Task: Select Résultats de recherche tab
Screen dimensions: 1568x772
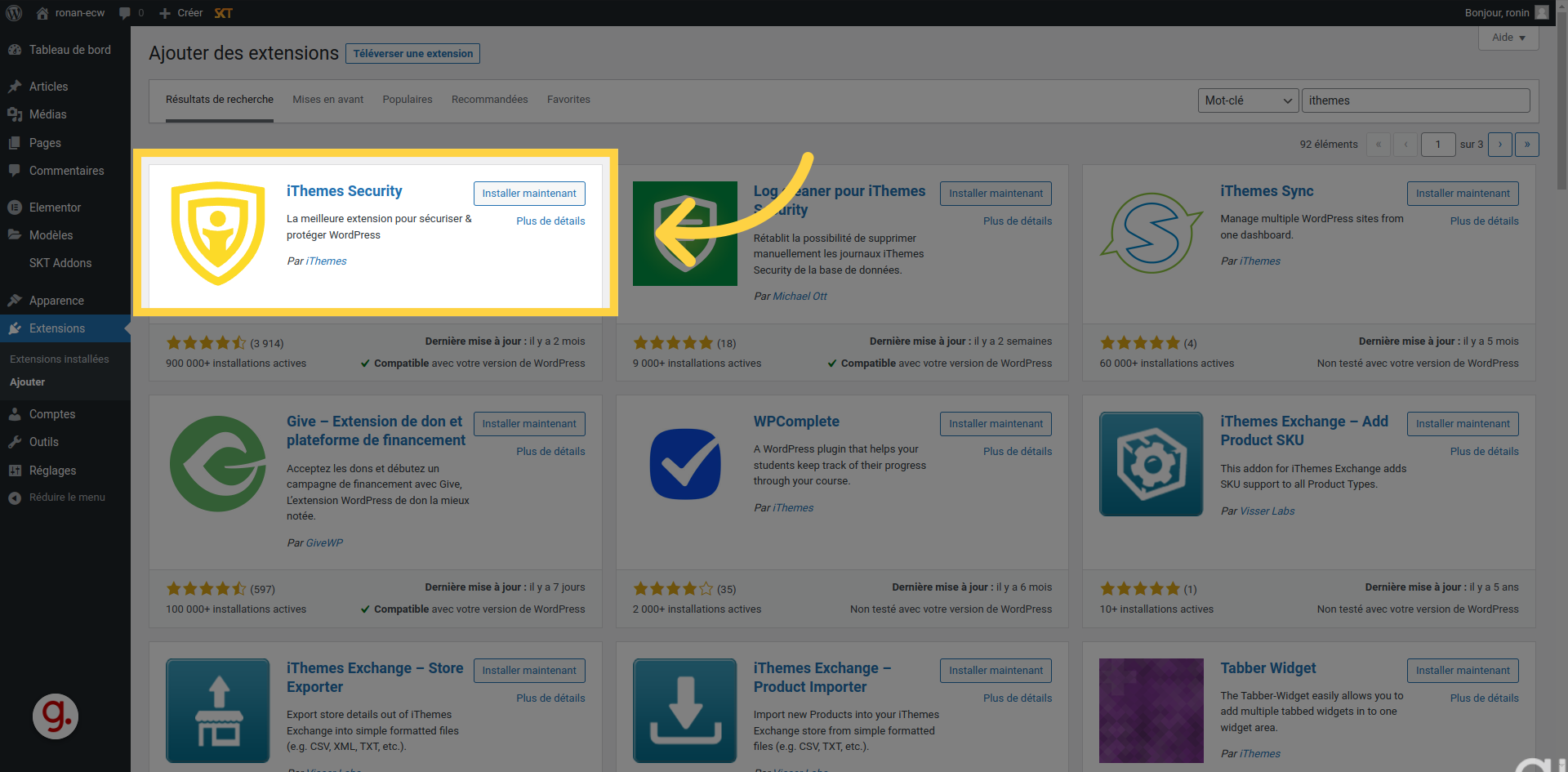Action: 220,100
